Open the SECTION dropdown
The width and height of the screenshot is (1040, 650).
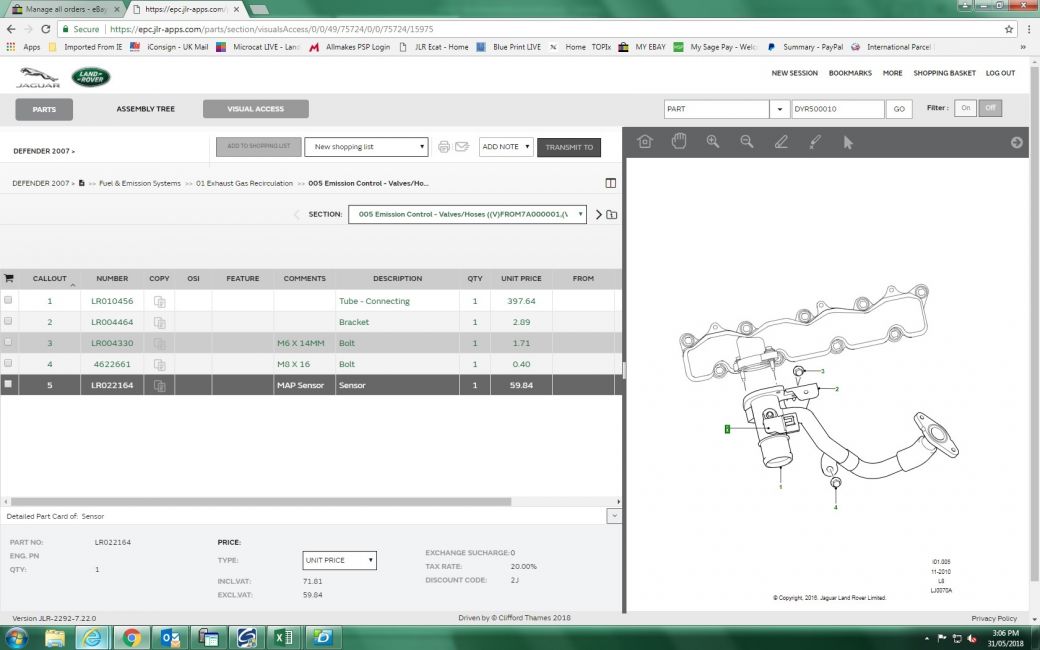tap(467, 214)
